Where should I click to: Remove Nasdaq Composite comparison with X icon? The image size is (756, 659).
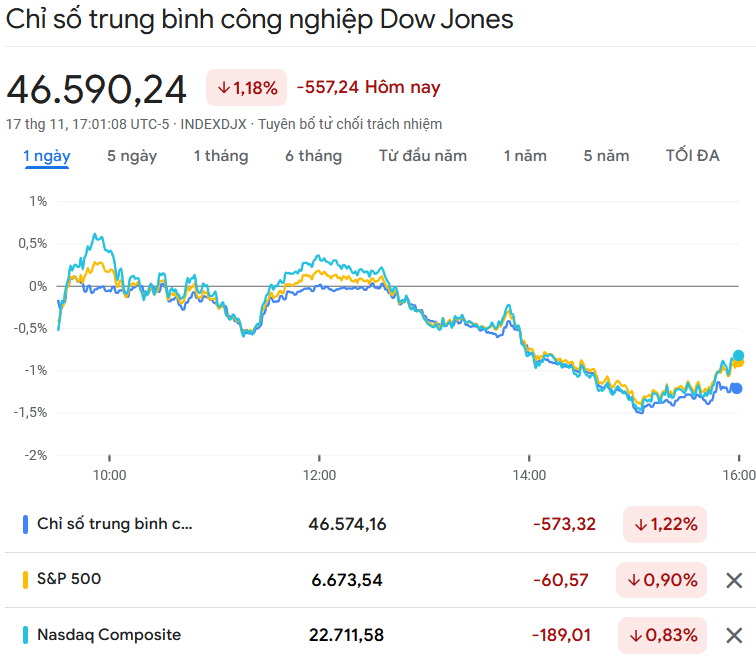pyautogui.click(x=734, y=635)
